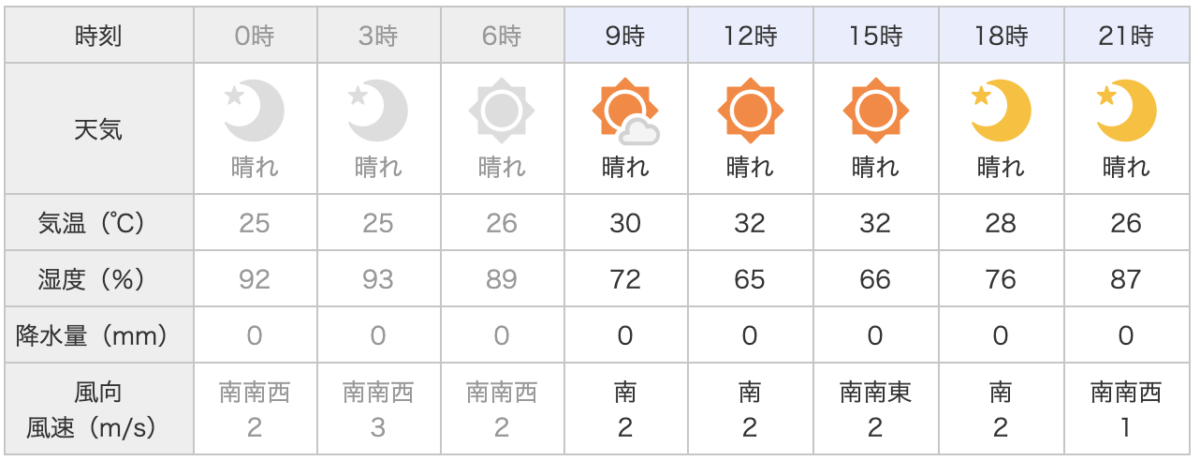This screenshot has height=461, width=1200.
Task: Click the gray moon icon at 0時
Action: (254, 110)
